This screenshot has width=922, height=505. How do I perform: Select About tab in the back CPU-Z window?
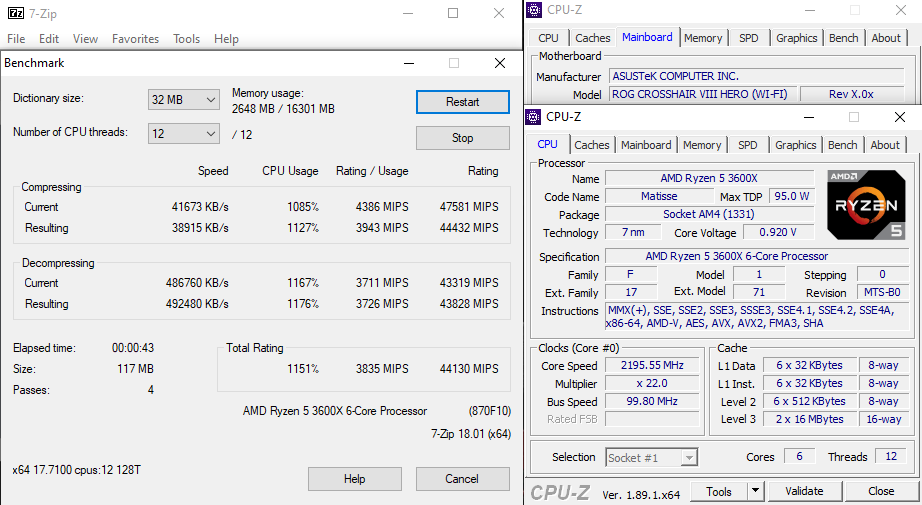[x=886, y=38]
